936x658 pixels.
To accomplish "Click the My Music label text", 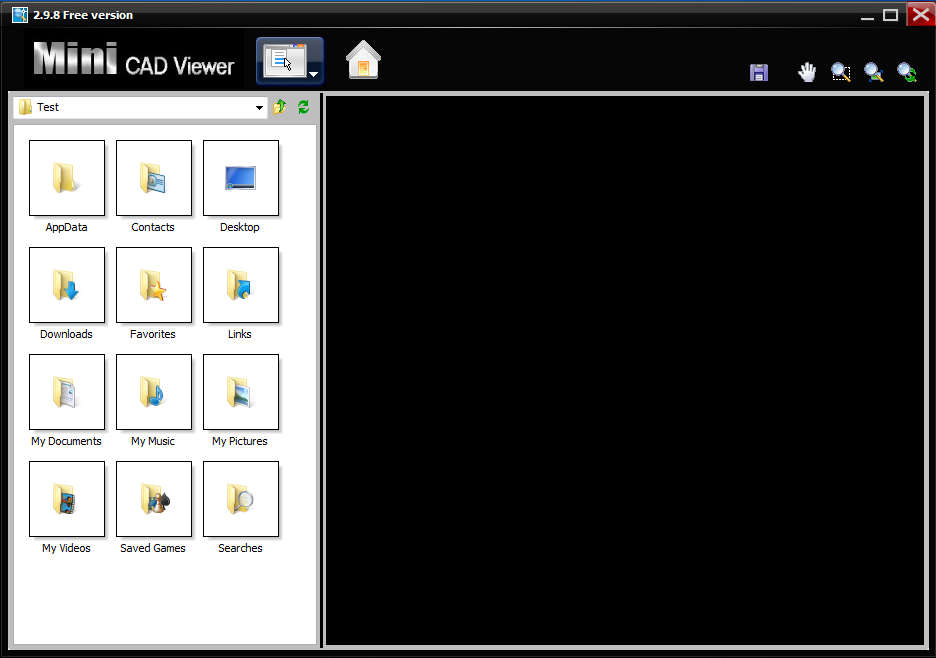I will [153, 441].
